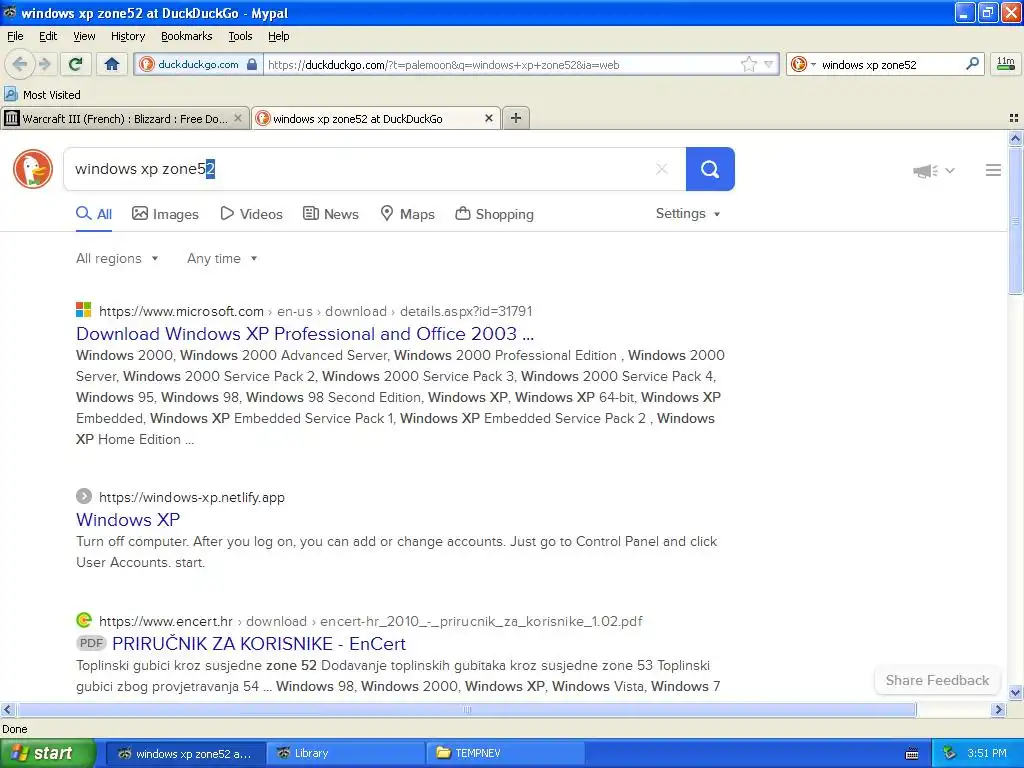Open the View menu
The width and height of the screenshot is (1024, 768).
click(84, 36)
